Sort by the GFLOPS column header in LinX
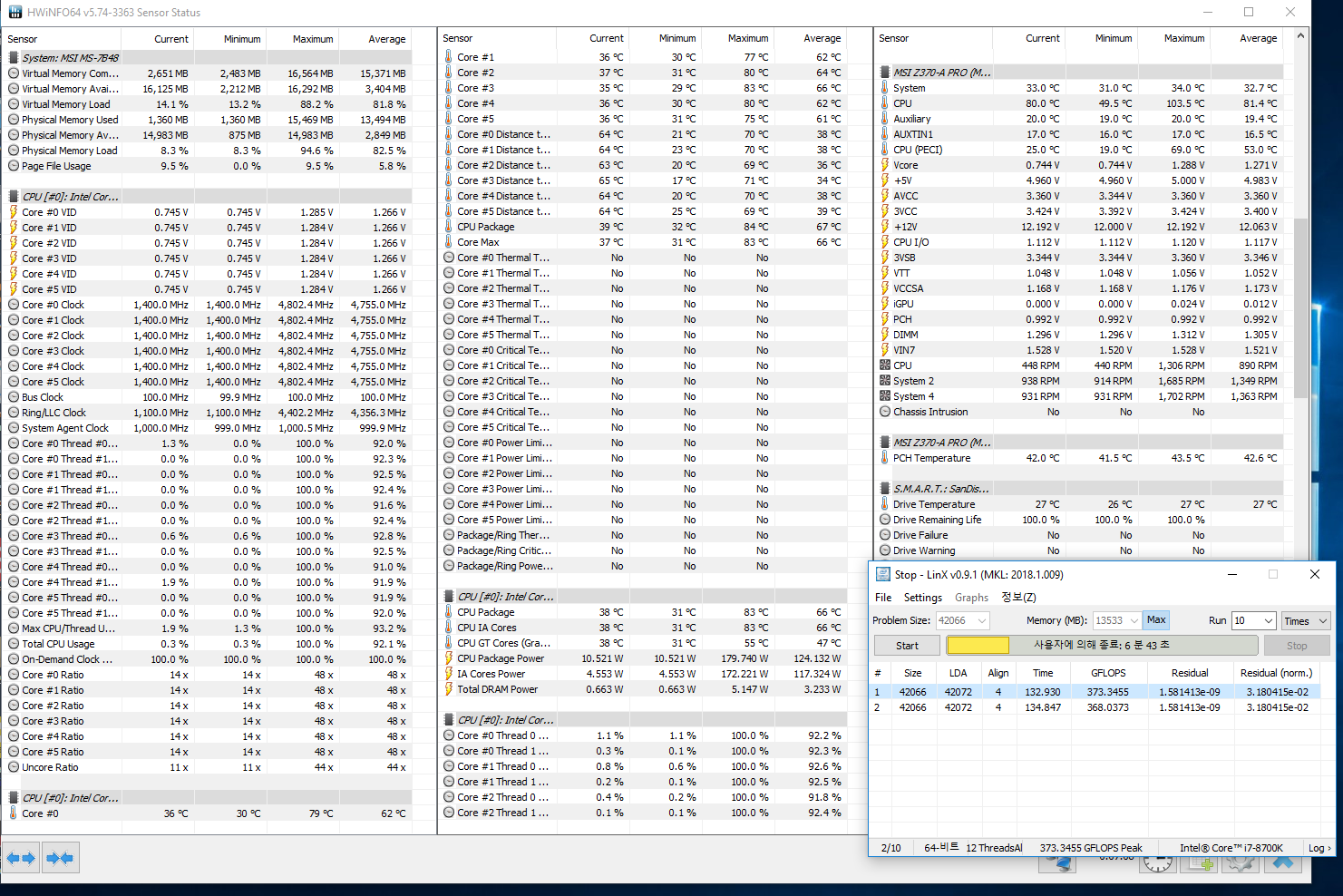1343x896 pixels. (x=1108, y=673)
